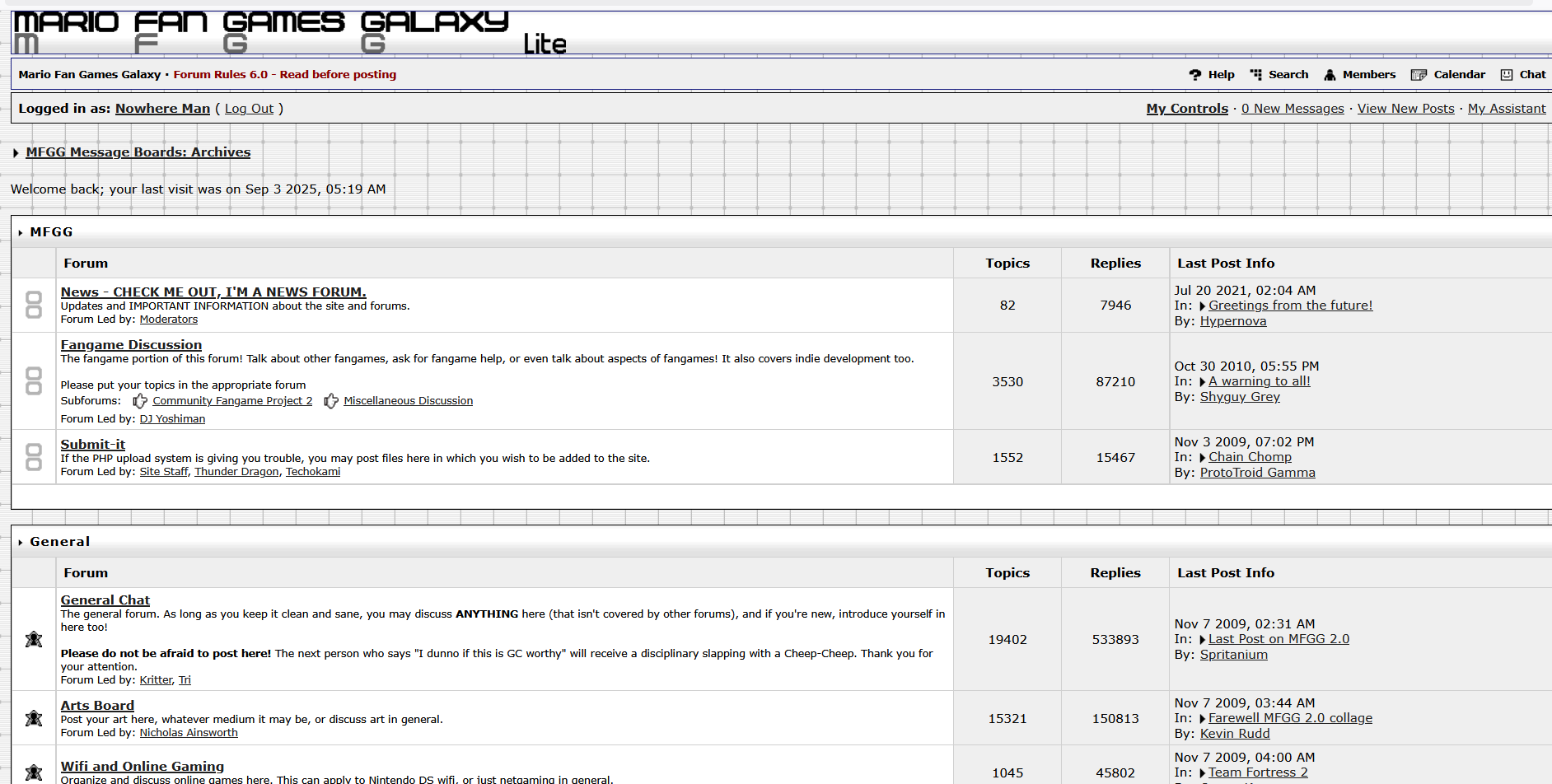1552x784 pixels.
Task: Click the subforum icon beside Community Fangame Project 2
Action: 140,401
